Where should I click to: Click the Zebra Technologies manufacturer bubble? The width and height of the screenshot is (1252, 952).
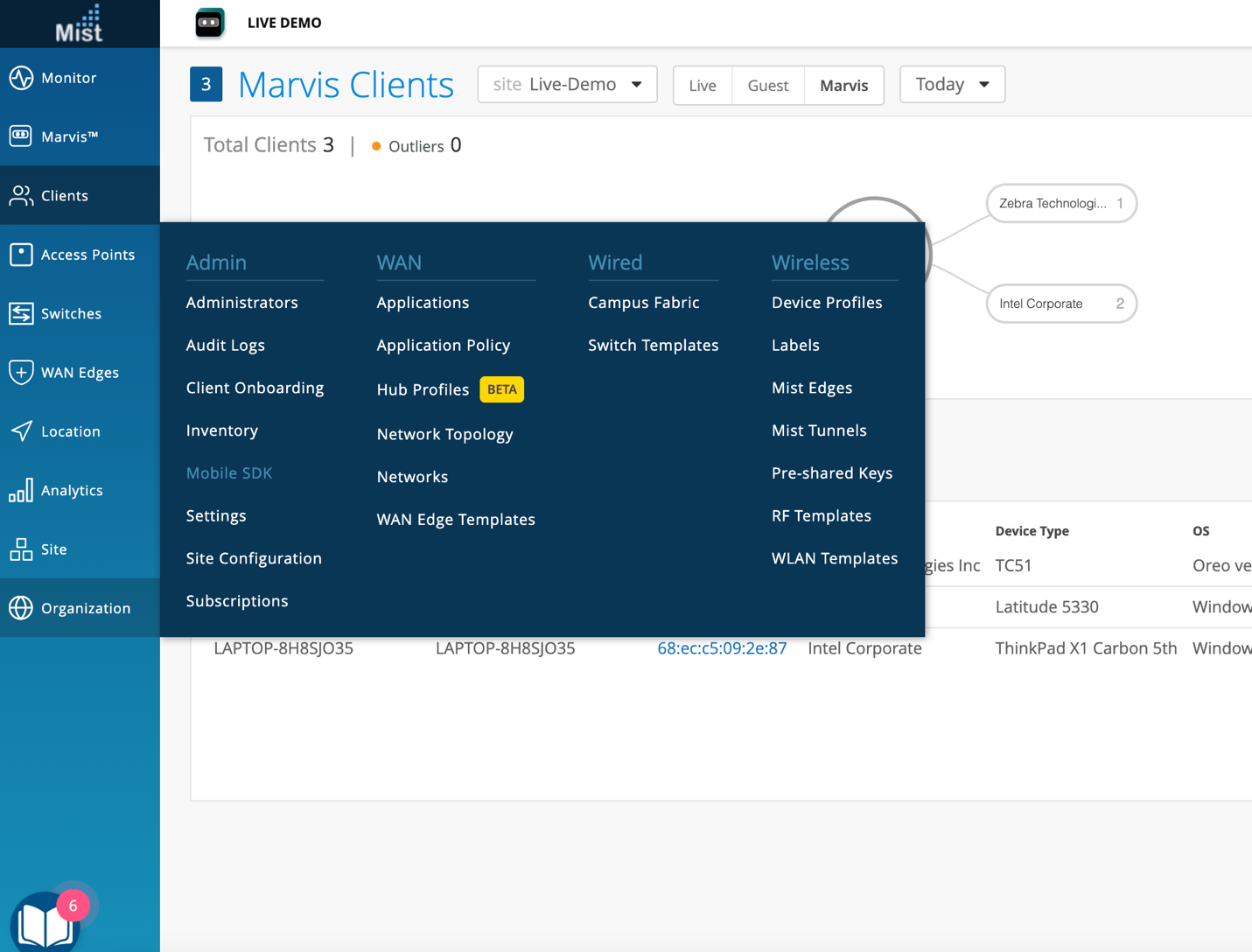pyautogui.click(x=1060, y=203)
